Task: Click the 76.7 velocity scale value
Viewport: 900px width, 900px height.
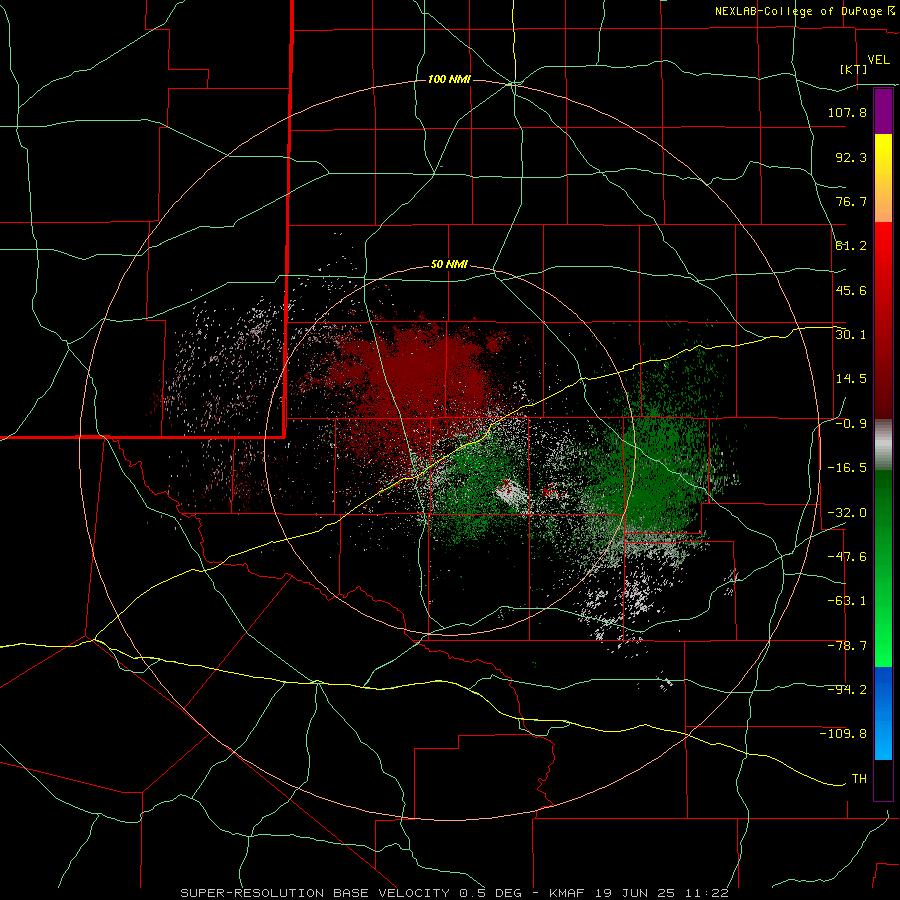Action: pos(851,201)
